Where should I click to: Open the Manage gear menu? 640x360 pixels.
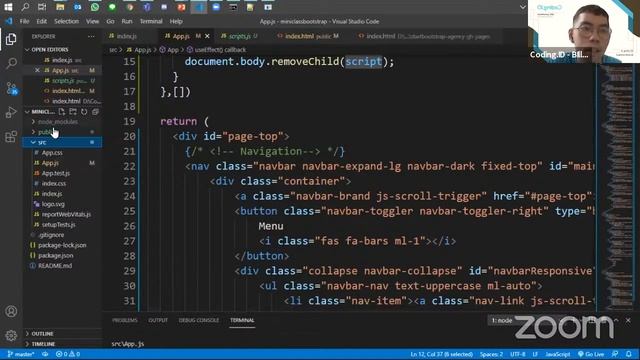point(11,336)
